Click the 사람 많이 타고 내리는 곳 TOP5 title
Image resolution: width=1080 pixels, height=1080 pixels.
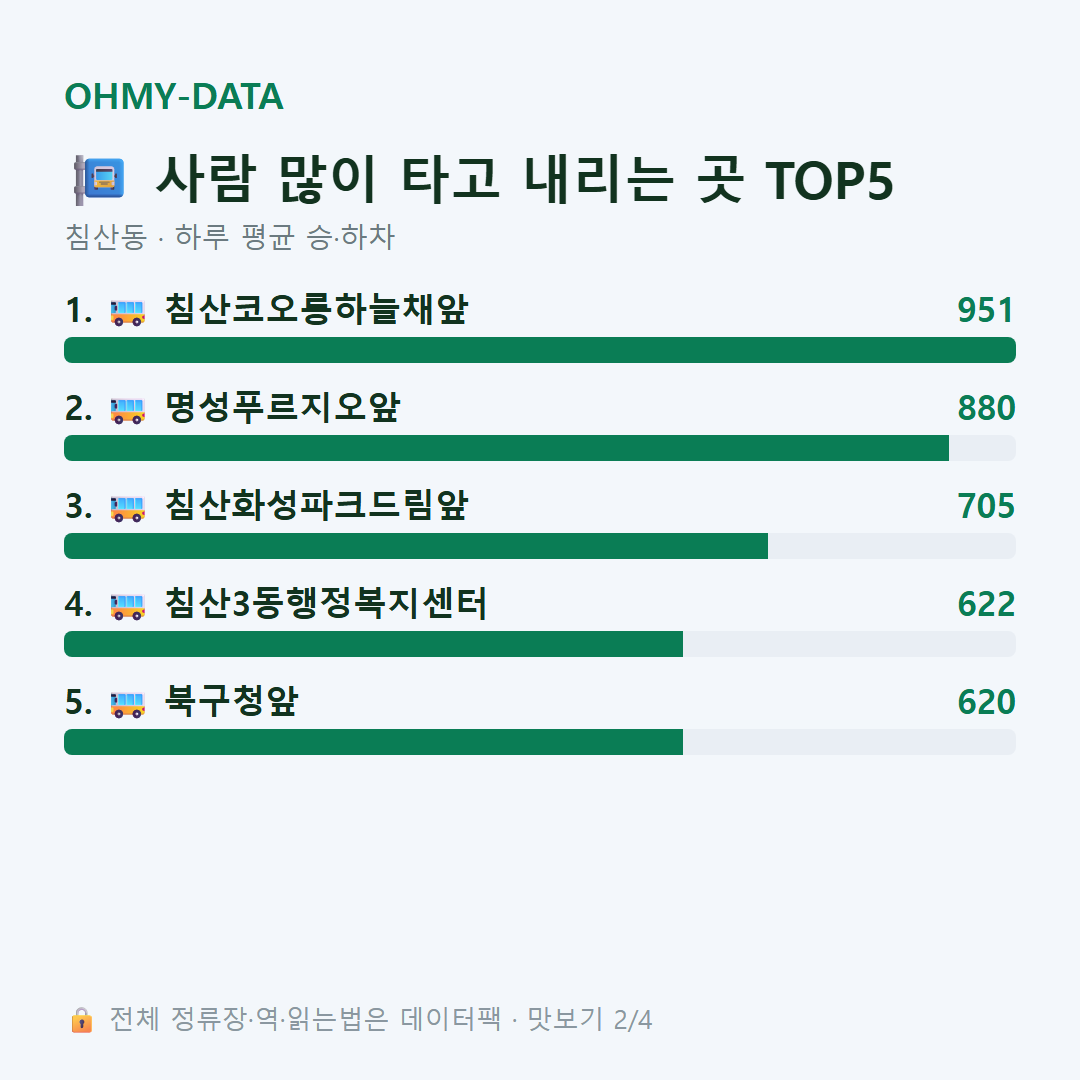coord(525,180)
